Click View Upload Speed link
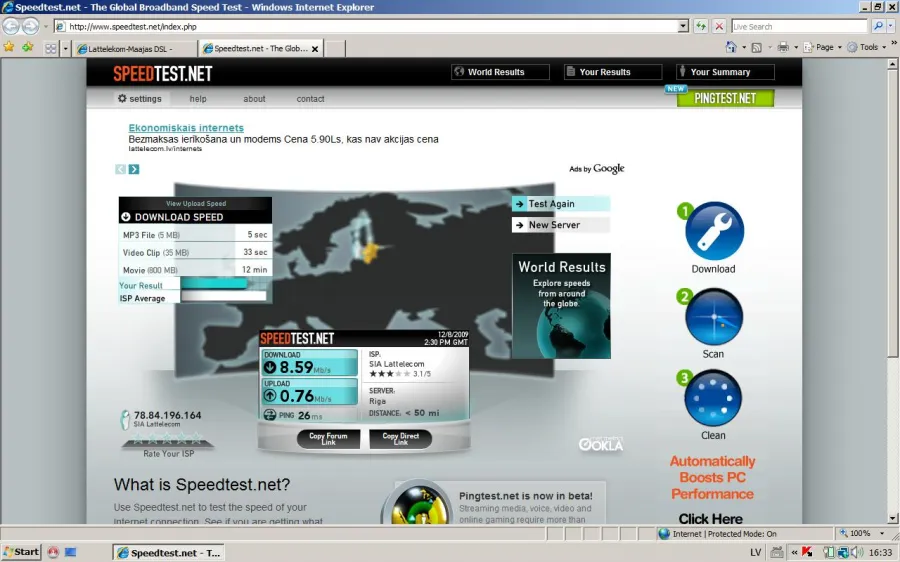Image resolution: width=900 pixels, height=562 pixels. point(196,203)
